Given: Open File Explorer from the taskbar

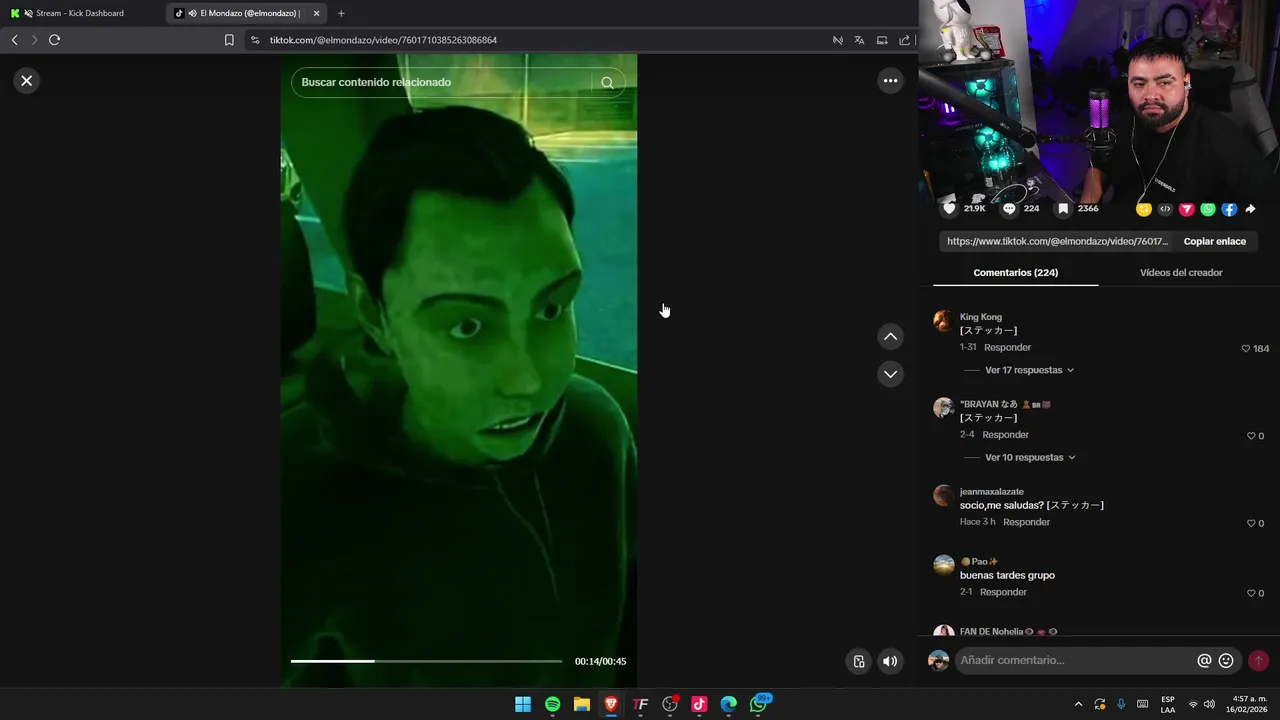Looking at the screenshot, I should 581,704.
